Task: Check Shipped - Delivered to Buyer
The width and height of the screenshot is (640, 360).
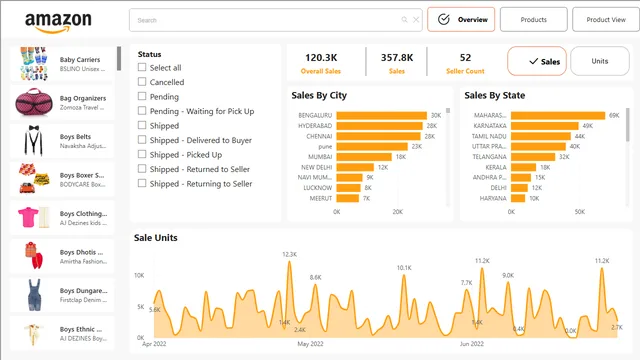Action: [x=142, y=140]
